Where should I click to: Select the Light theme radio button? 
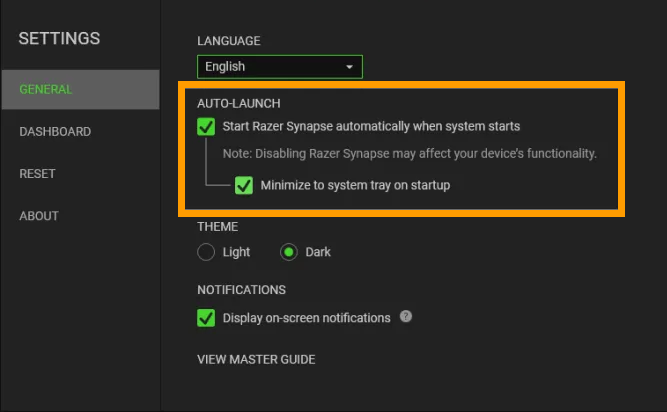(206, 252)
